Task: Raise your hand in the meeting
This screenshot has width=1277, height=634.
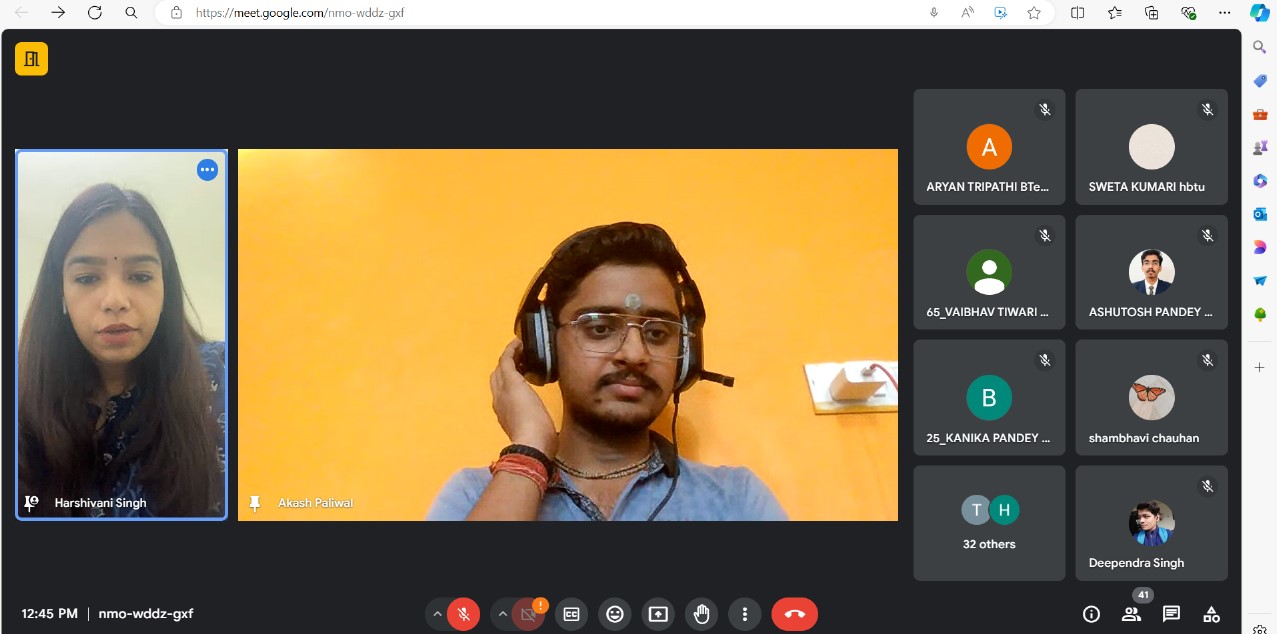Action: point(702,614)
